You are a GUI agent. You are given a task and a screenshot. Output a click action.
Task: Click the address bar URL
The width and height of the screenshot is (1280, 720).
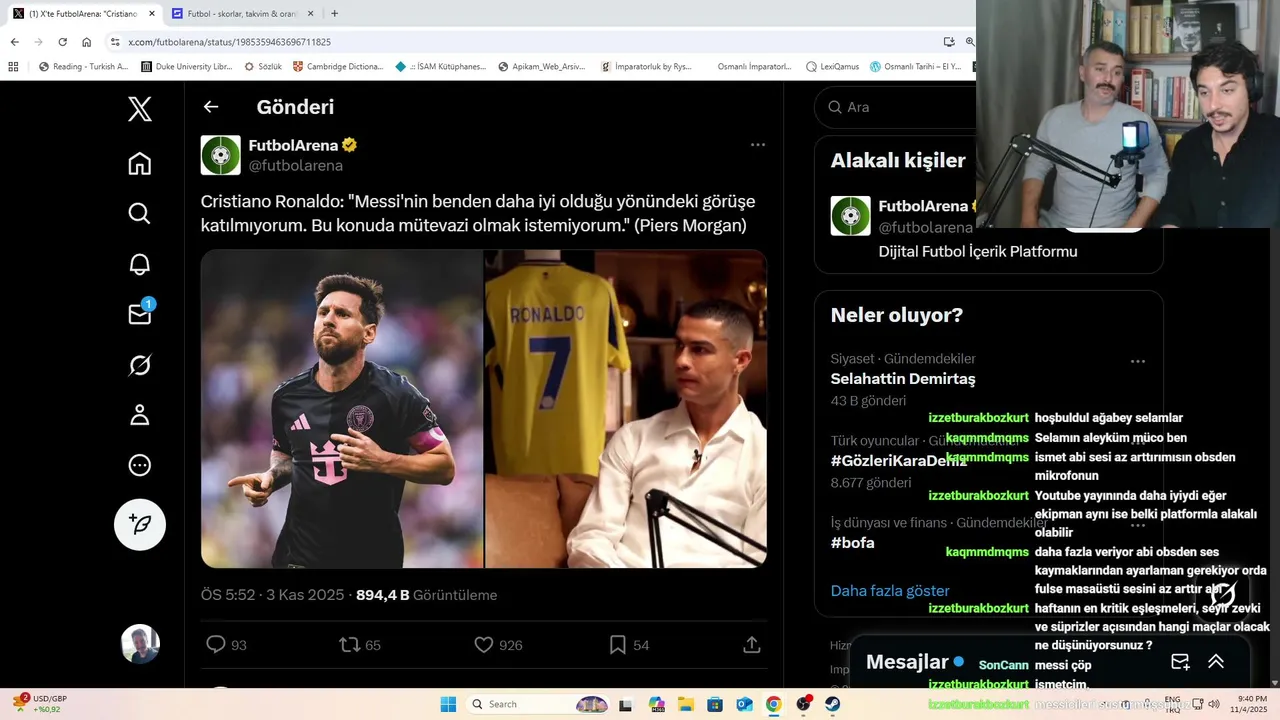point(230,42)
